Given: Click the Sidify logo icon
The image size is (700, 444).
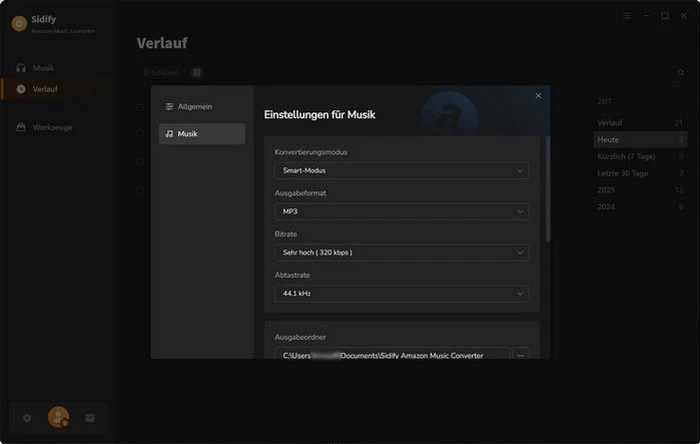Looking at the screenshot, I should coord(19,23).
